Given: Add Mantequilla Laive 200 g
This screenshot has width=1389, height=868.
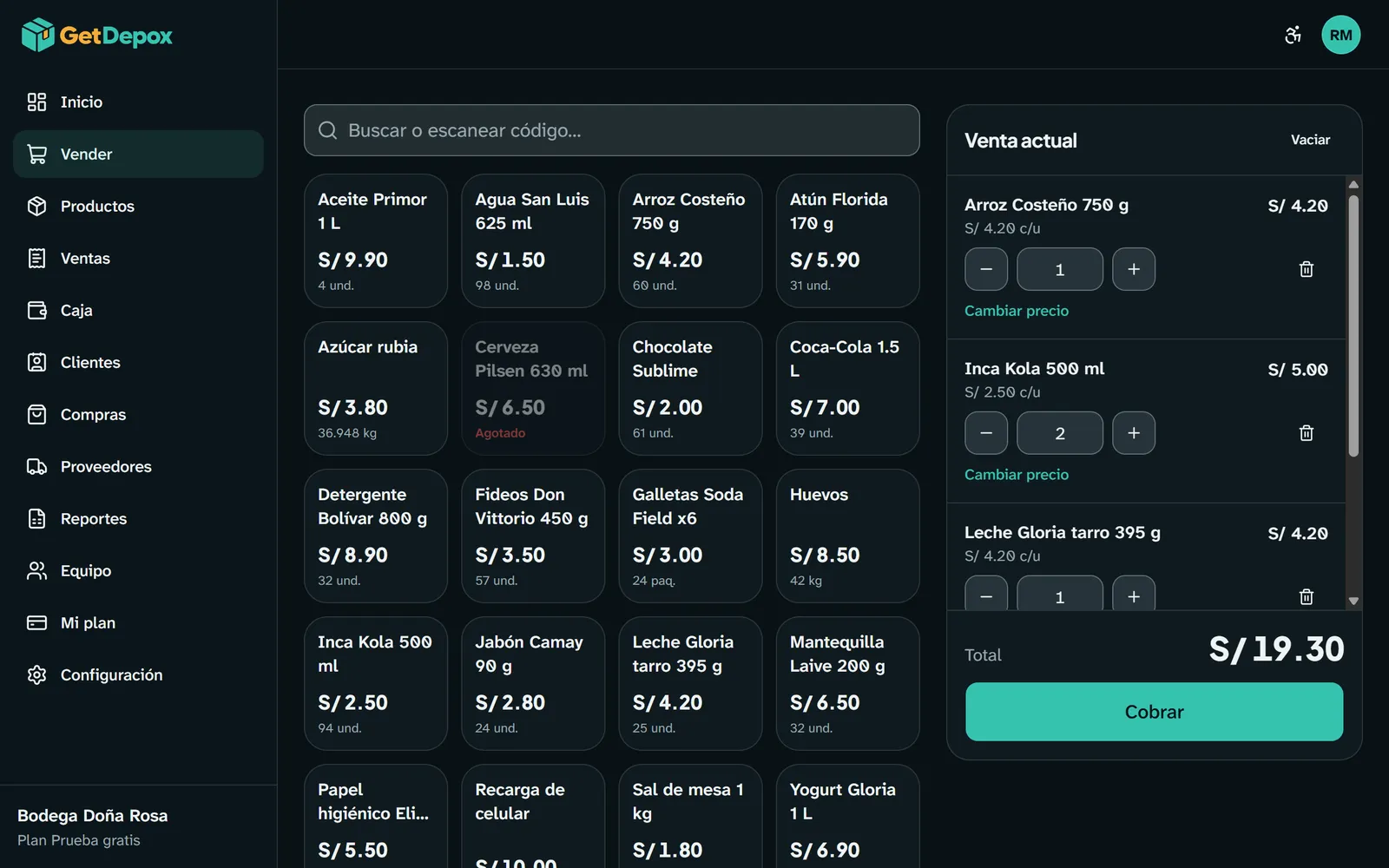Looking at the screenshot, I should pyautogui.click(x=847, y=684).
